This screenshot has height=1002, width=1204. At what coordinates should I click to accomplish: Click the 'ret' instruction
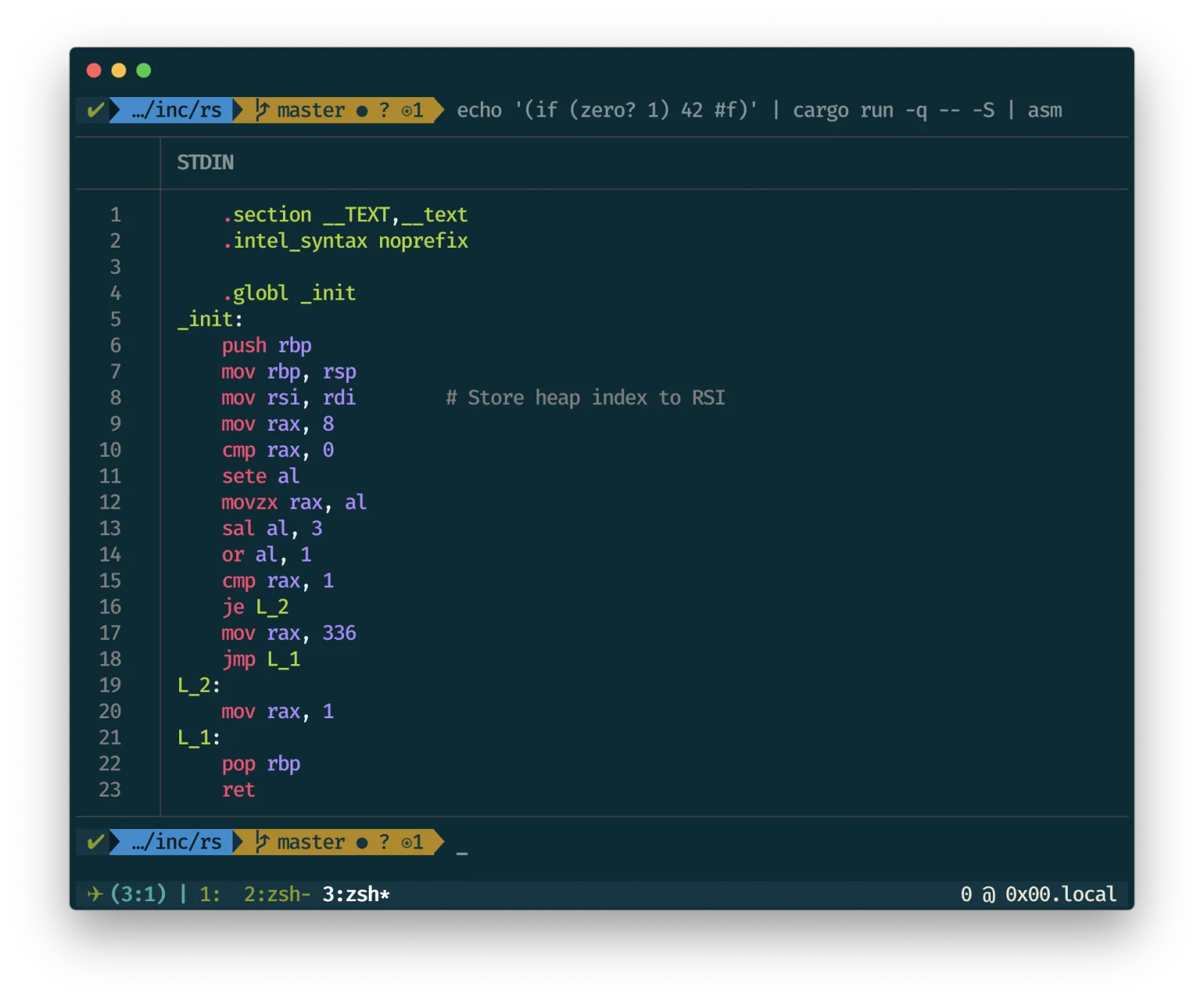coord(239,790)
